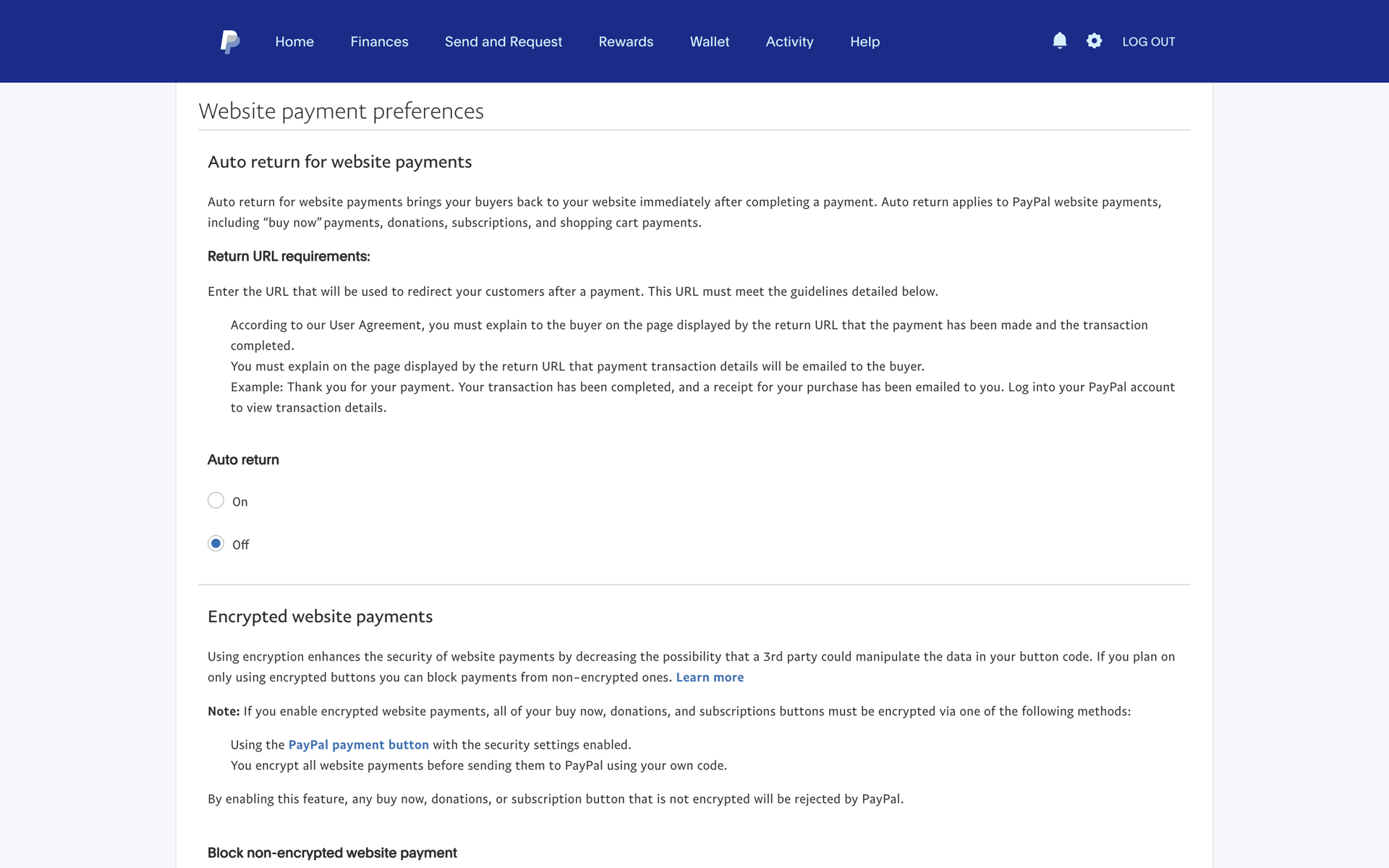Viewport: 1389px width, 868px height.
Task: Select the Auto return Off radio button
Action: click(216, 543)
